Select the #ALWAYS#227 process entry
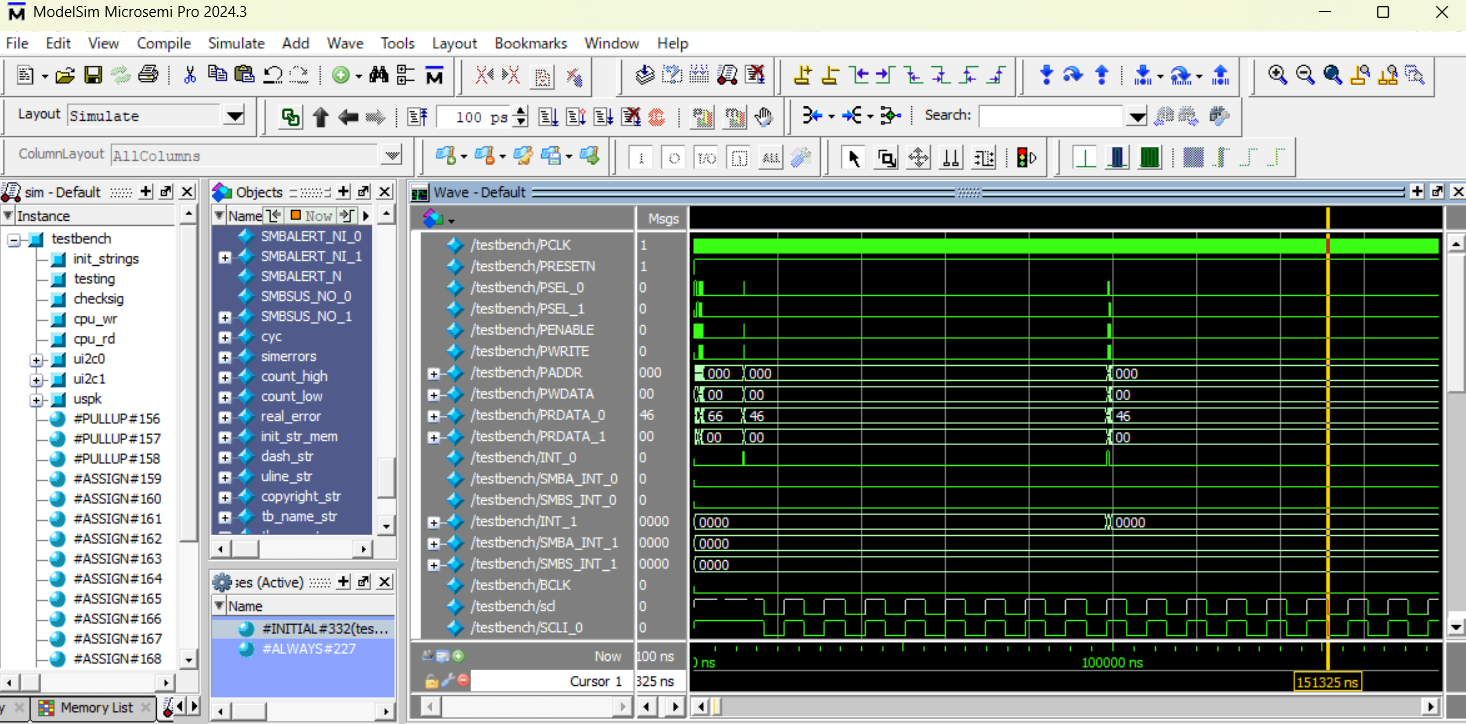Viewport: 1466px width, 724px height. (308, 649)
